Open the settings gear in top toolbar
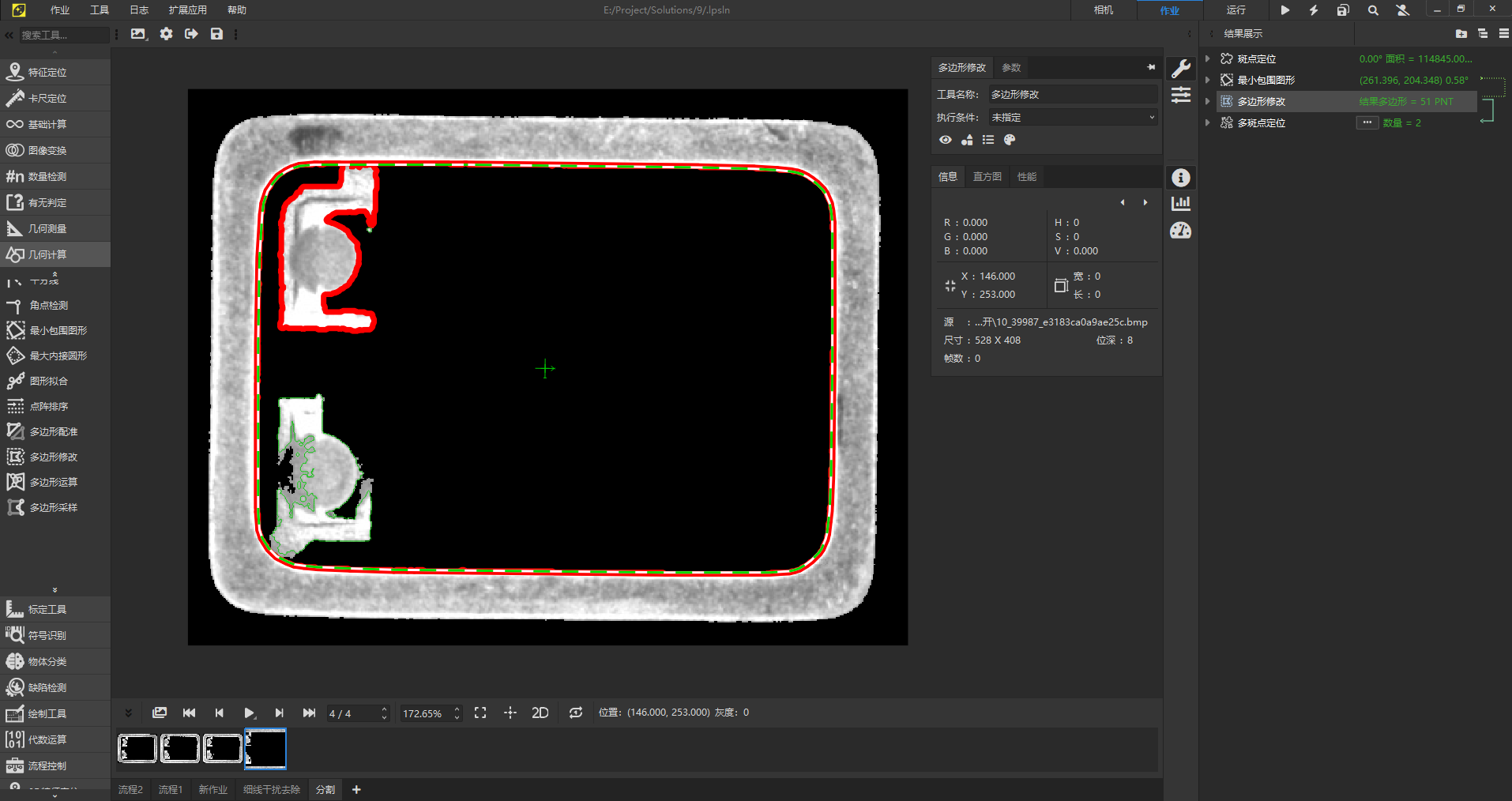This screenshot has width=1512, height=801. click(x=166, y=34)
